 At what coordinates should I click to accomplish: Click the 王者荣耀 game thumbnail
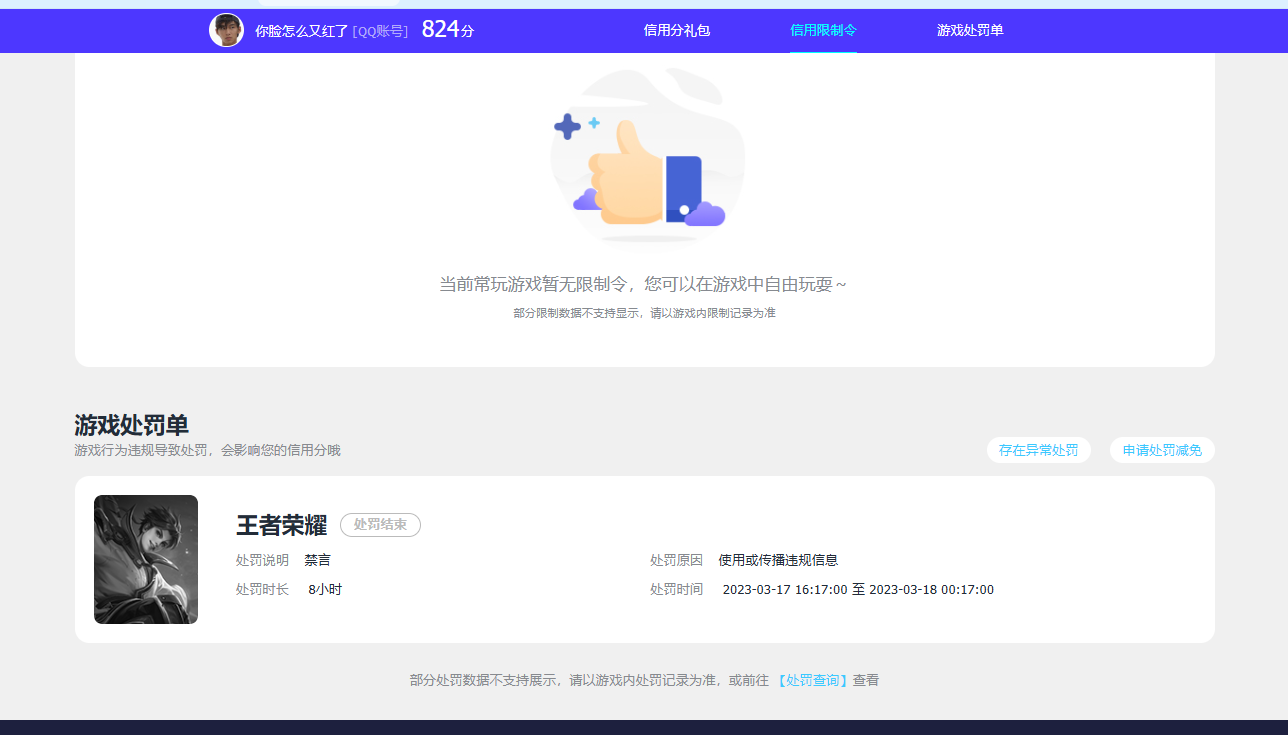146,559
